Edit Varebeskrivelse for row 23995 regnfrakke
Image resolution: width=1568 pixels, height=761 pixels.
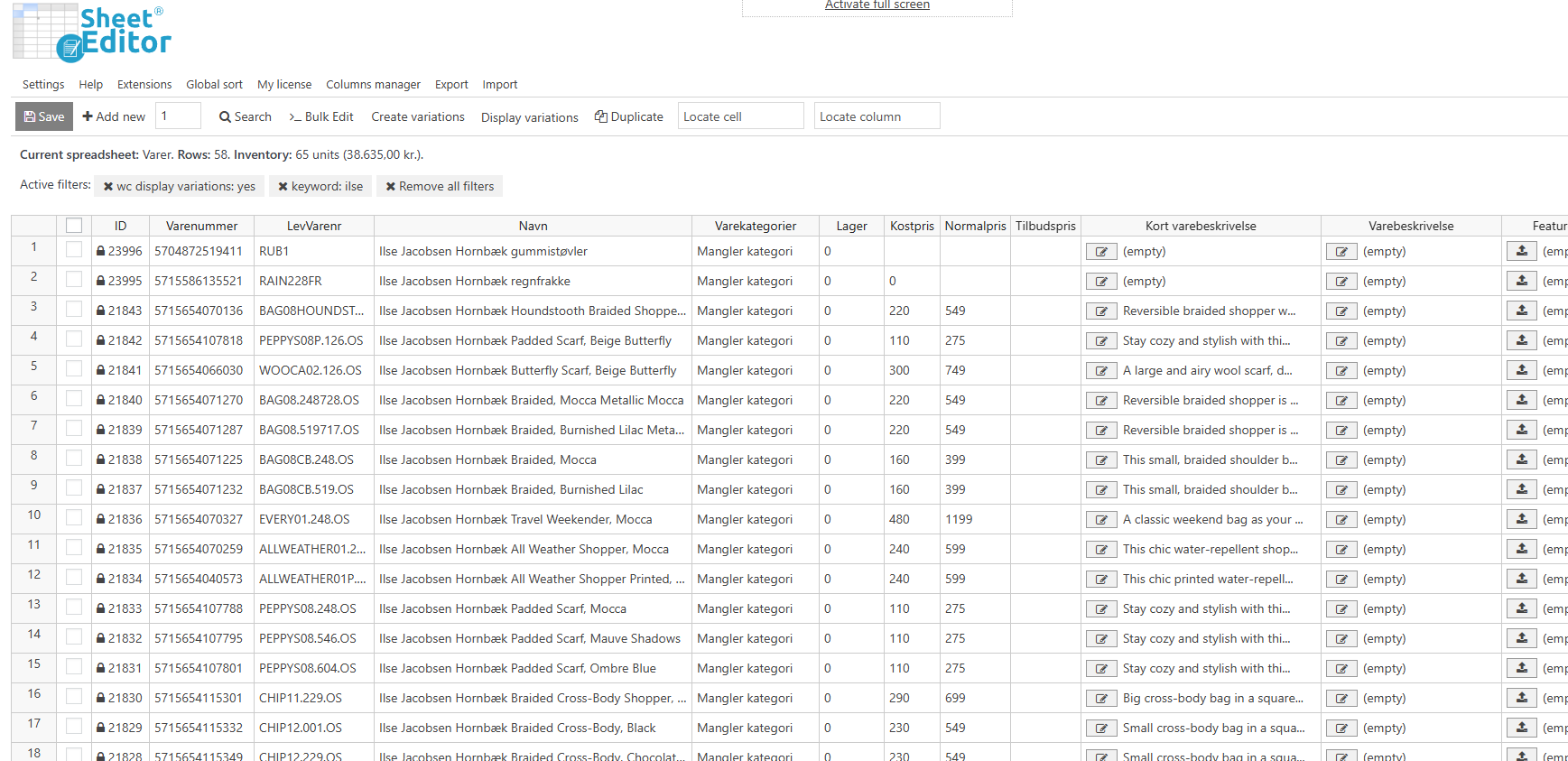click(1341, 282)
